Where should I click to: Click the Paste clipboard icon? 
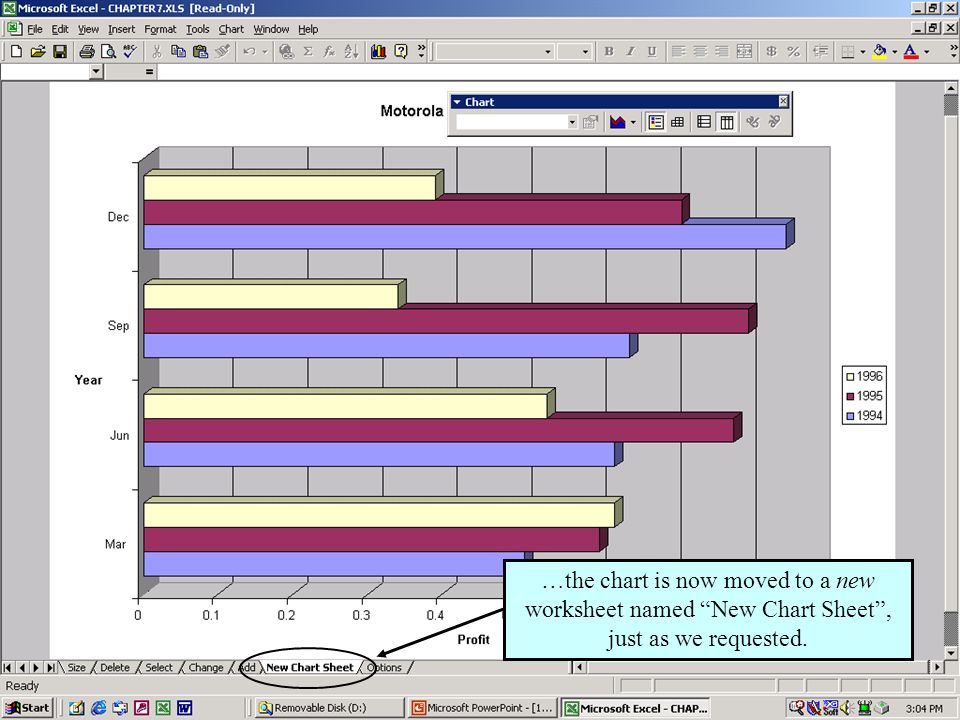coord(200,51)
